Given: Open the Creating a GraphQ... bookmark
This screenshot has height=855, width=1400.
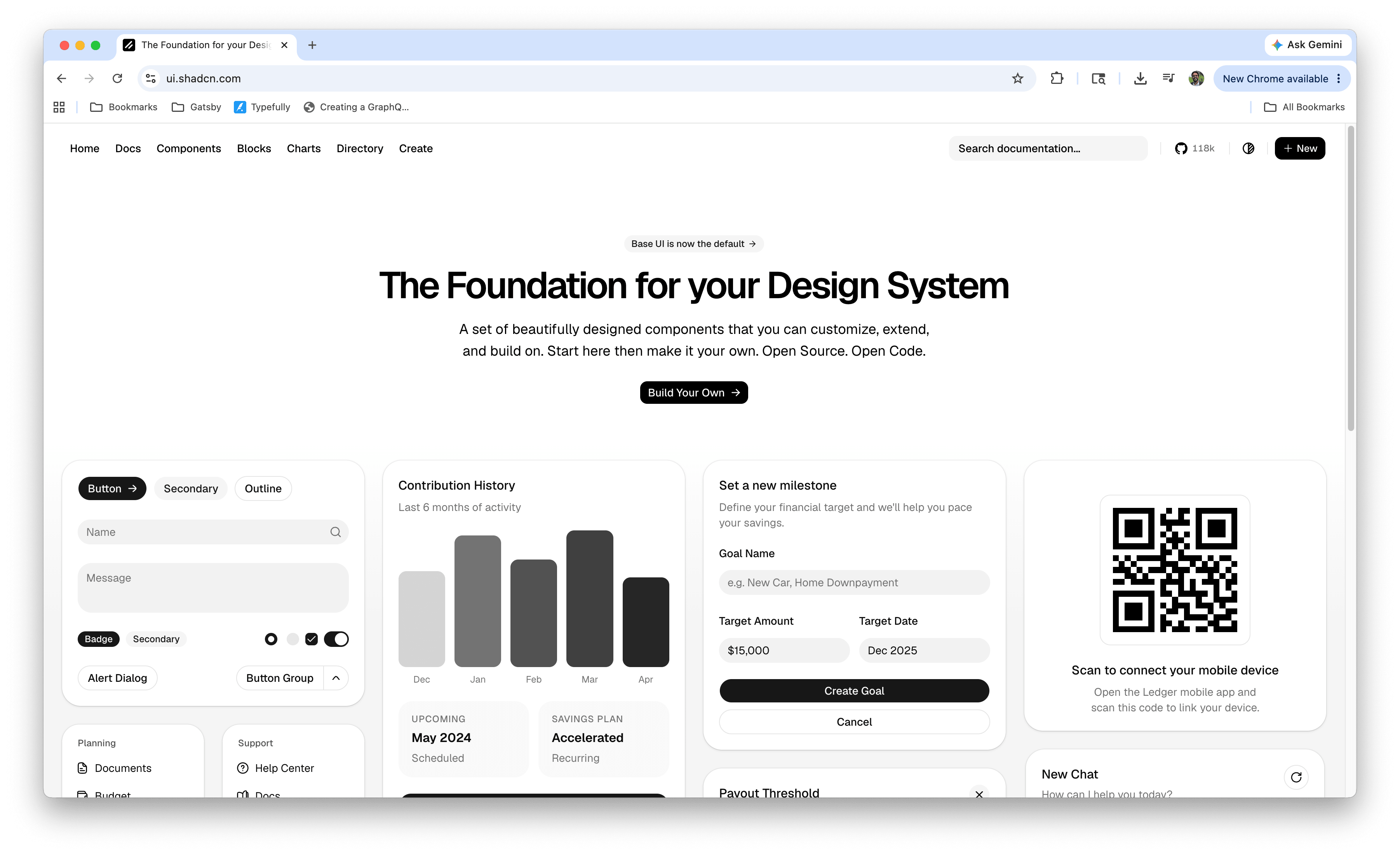Looking at the screenshot, I should click(356, 107).
